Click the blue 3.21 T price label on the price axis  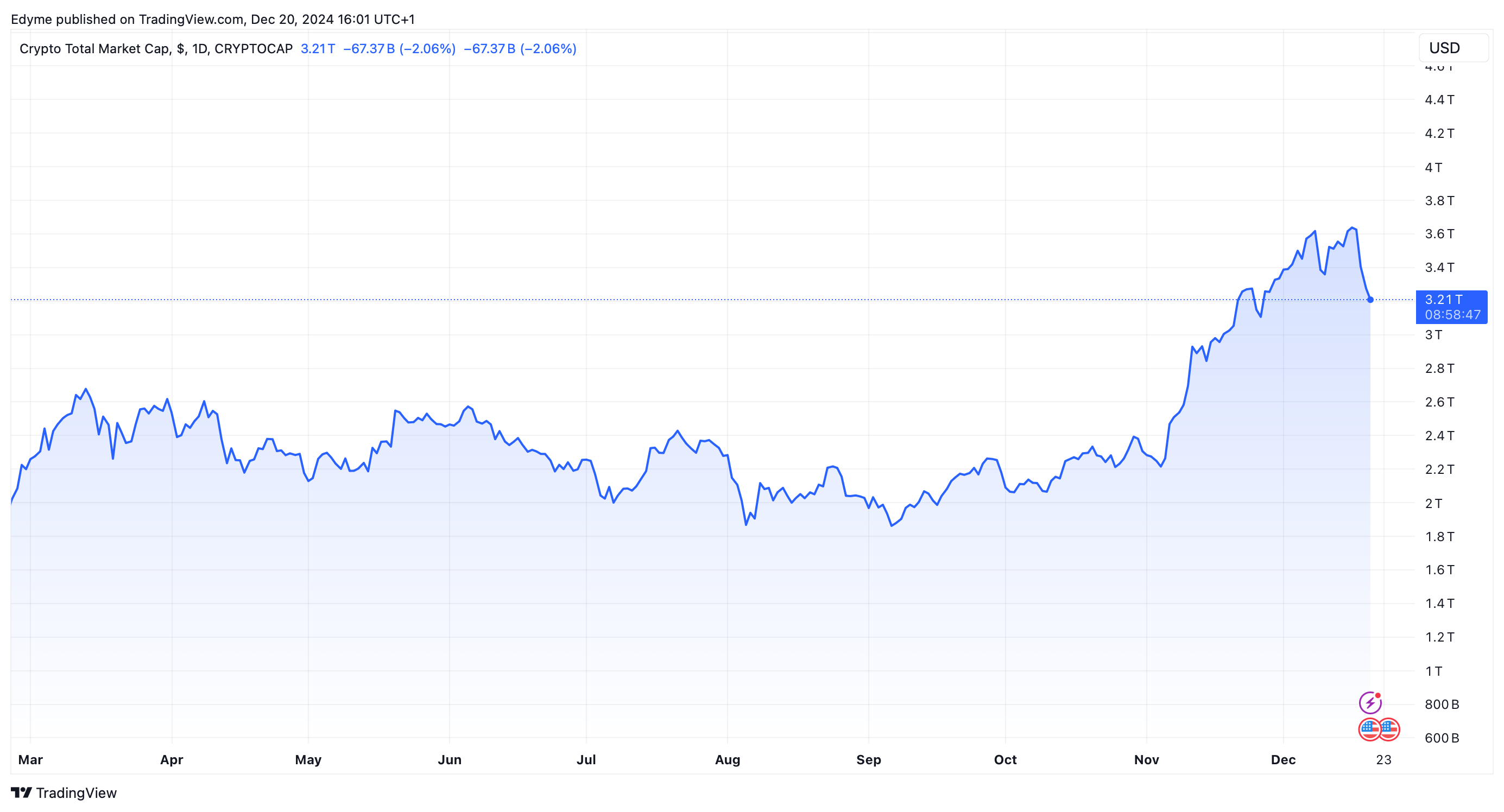1443,300
